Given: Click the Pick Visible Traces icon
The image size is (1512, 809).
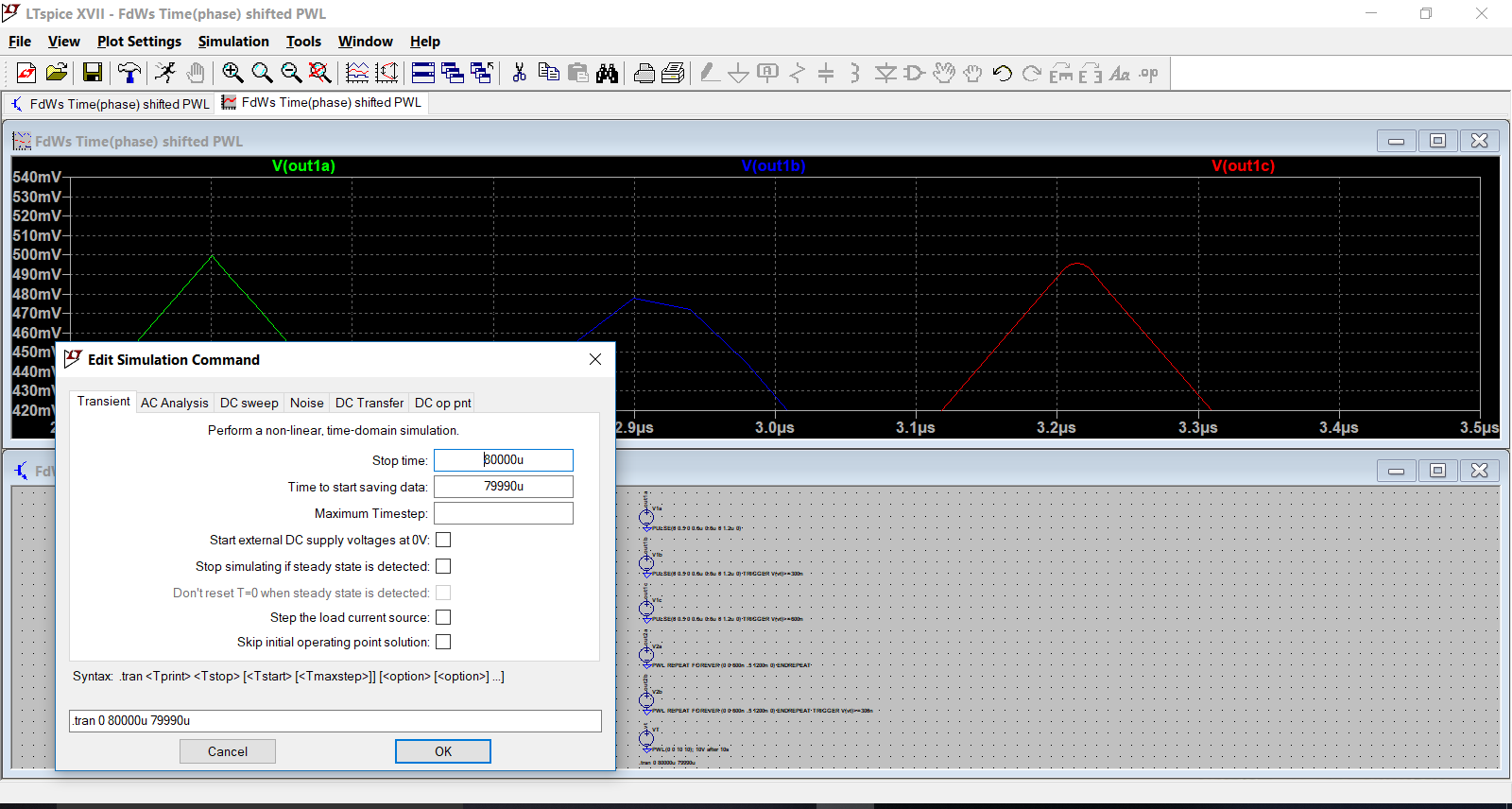Looking at the screenshot, I should 357,73.
